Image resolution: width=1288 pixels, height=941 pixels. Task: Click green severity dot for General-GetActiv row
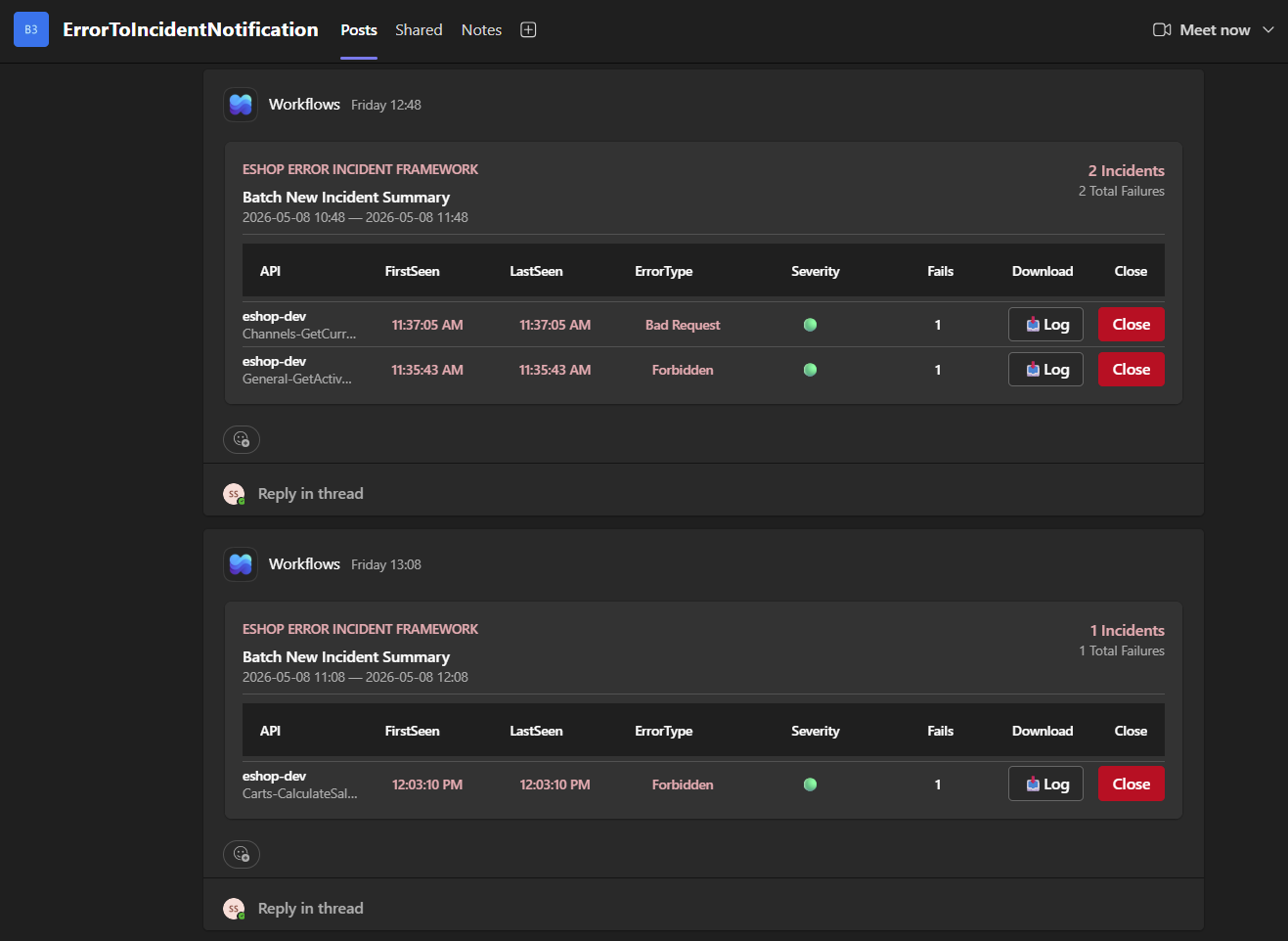click(810, 370)
